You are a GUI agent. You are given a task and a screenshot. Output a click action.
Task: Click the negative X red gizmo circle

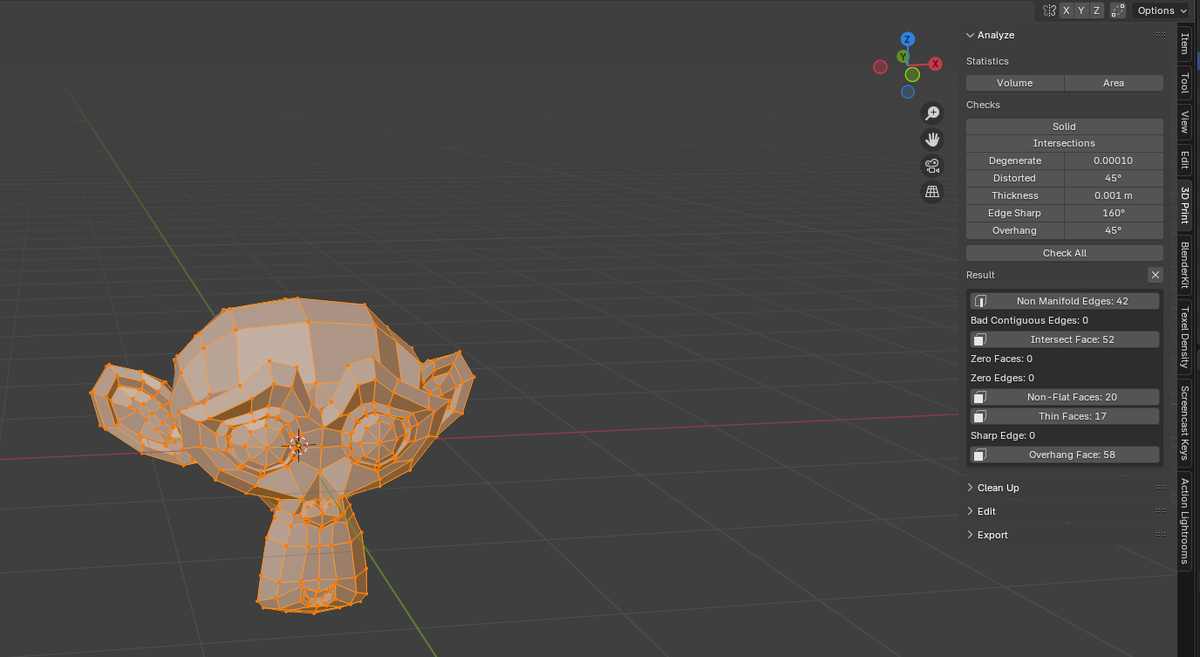[880, 67]
